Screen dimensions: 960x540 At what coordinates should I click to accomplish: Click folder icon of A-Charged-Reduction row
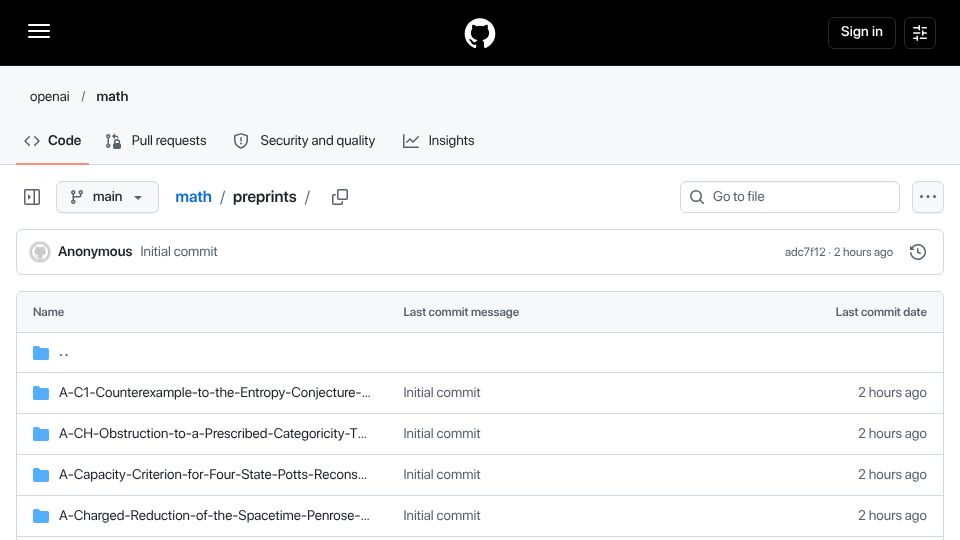tap(41, 516)
